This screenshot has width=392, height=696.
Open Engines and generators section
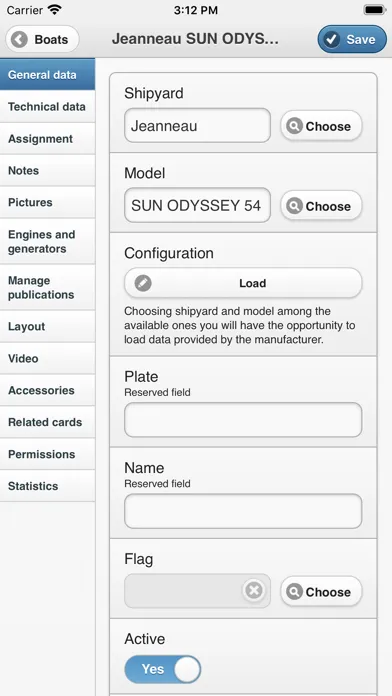48,241
